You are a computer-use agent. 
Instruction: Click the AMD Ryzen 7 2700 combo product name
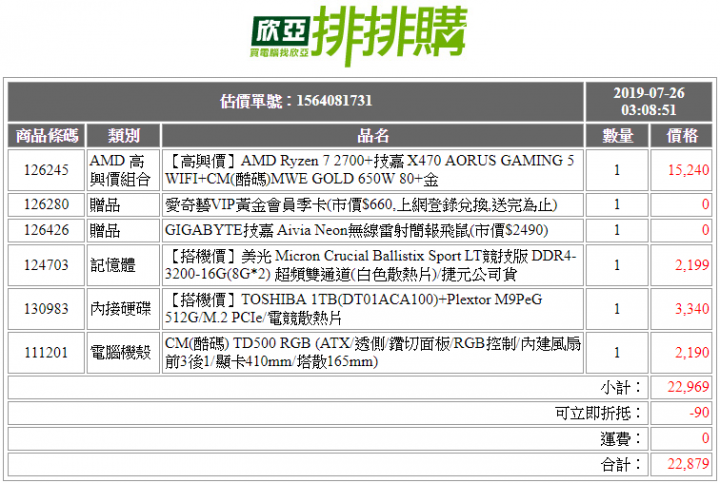[x=370, y=170]
